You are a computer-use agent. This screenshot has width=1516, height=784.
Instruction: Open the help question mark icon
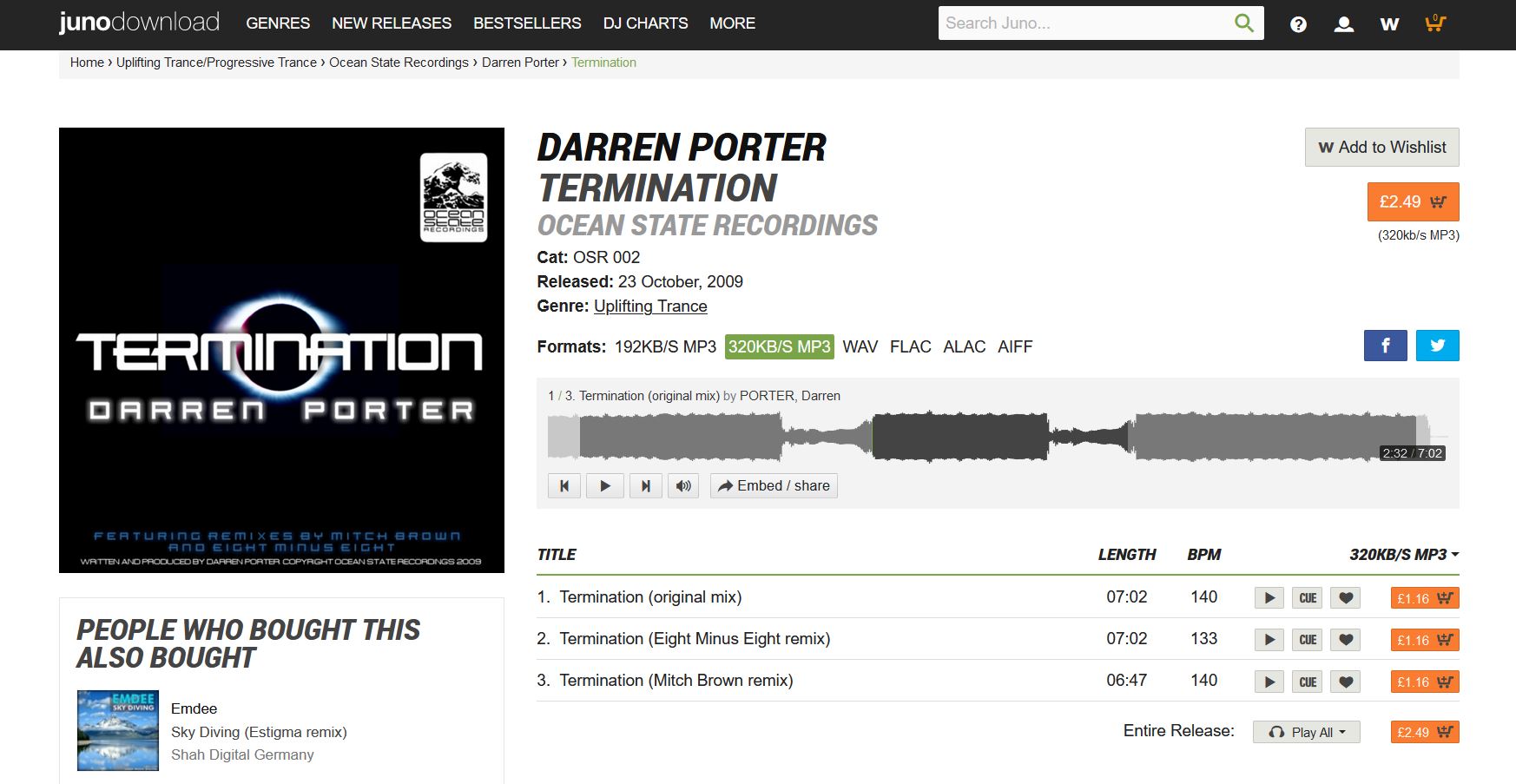(x=1298, y=24)
